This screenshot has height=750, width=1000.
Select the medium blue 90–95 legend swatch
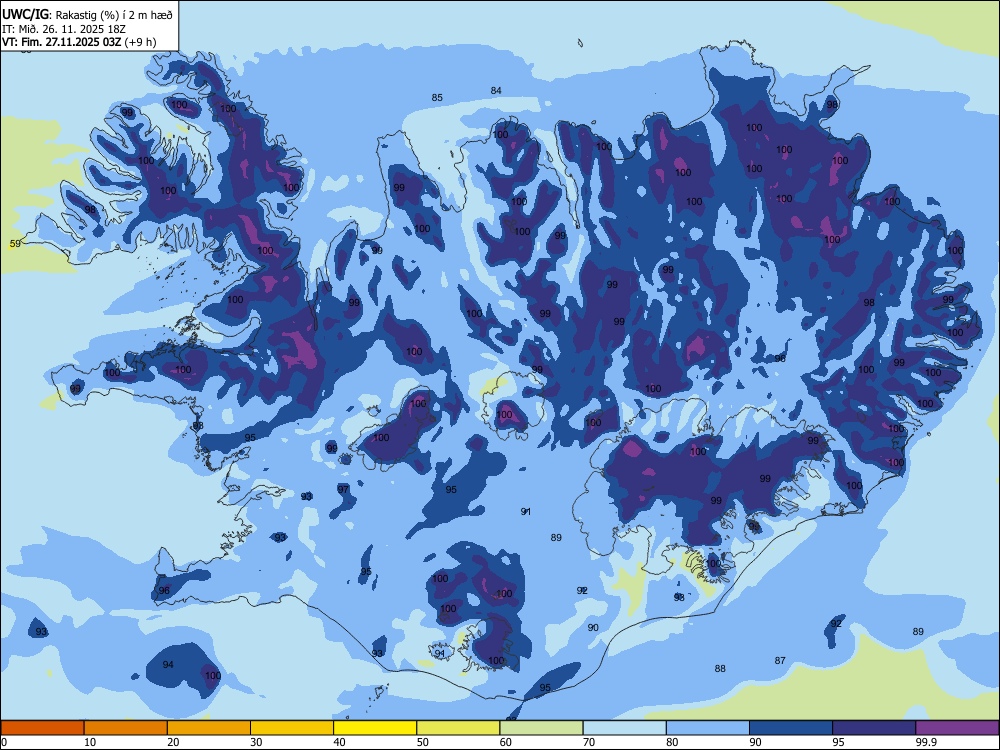791,728
